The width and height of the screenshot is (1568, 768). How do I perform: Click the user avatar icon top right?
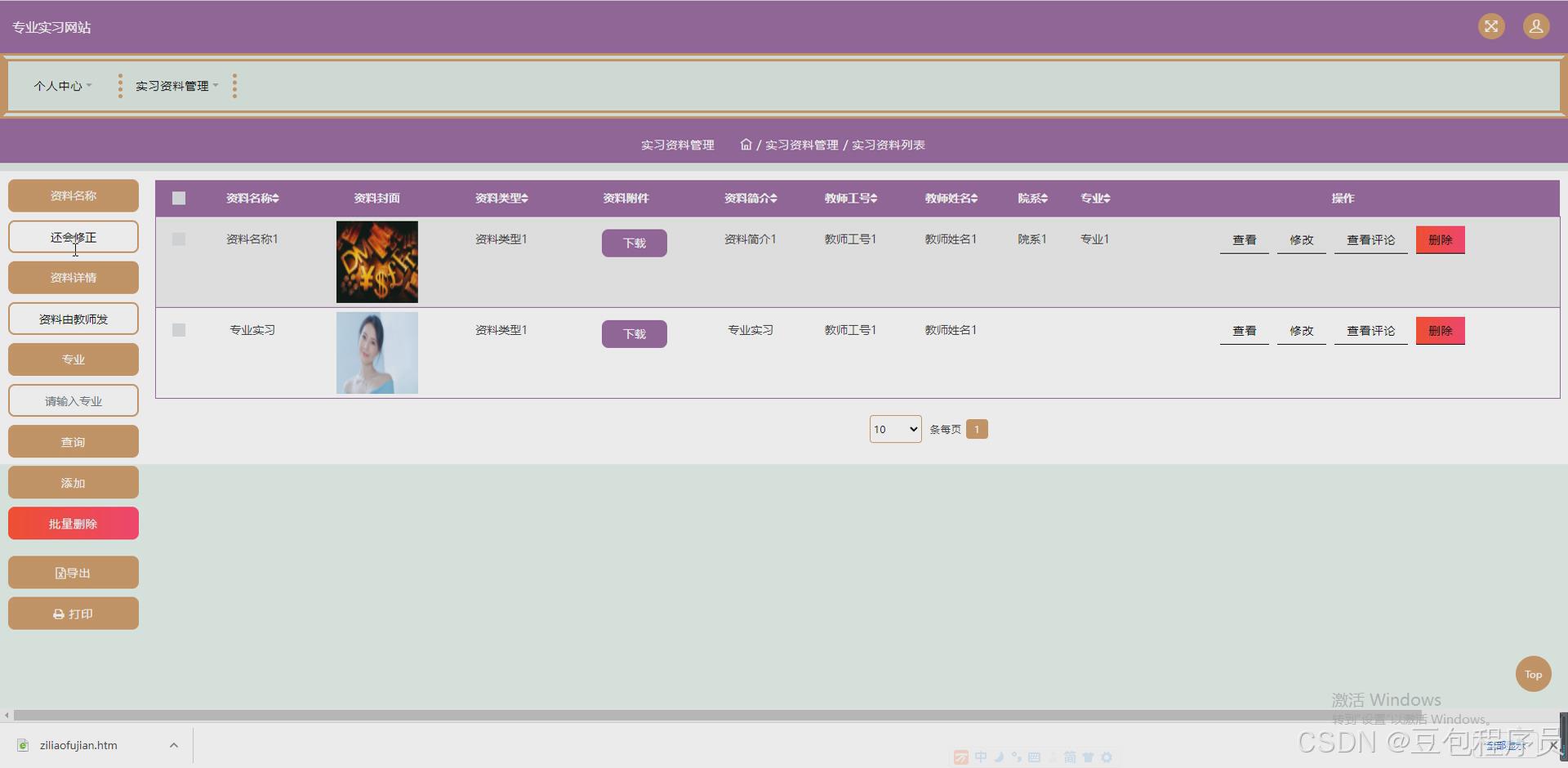click(1536, 26)
